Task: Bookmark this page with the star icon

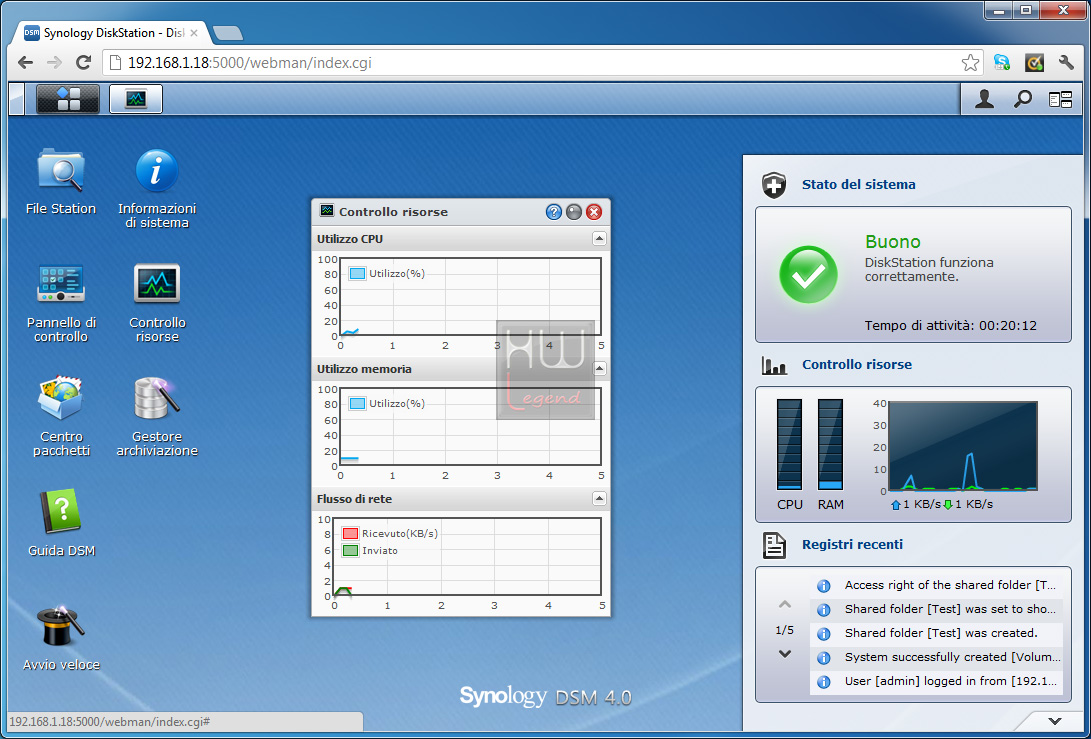Action: [x=970, y=63]
